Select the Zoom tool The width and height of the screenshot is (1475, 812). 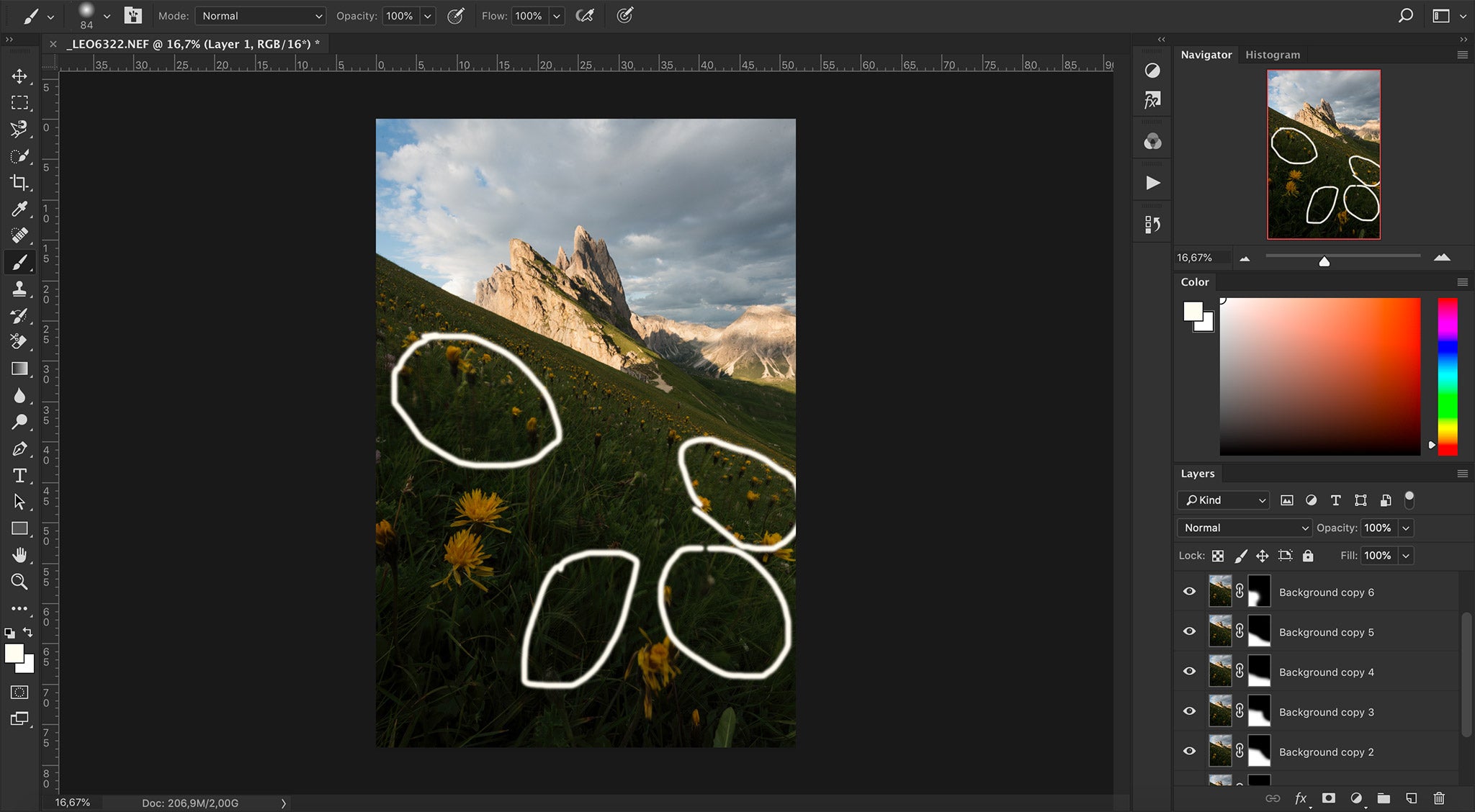tap(19, 581)
